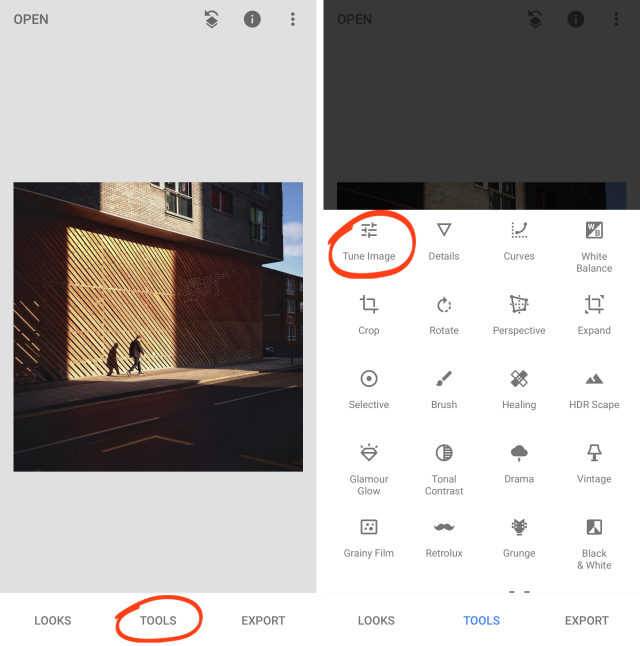
Task: Choose the Crop tool
Action: pos(368,316)
